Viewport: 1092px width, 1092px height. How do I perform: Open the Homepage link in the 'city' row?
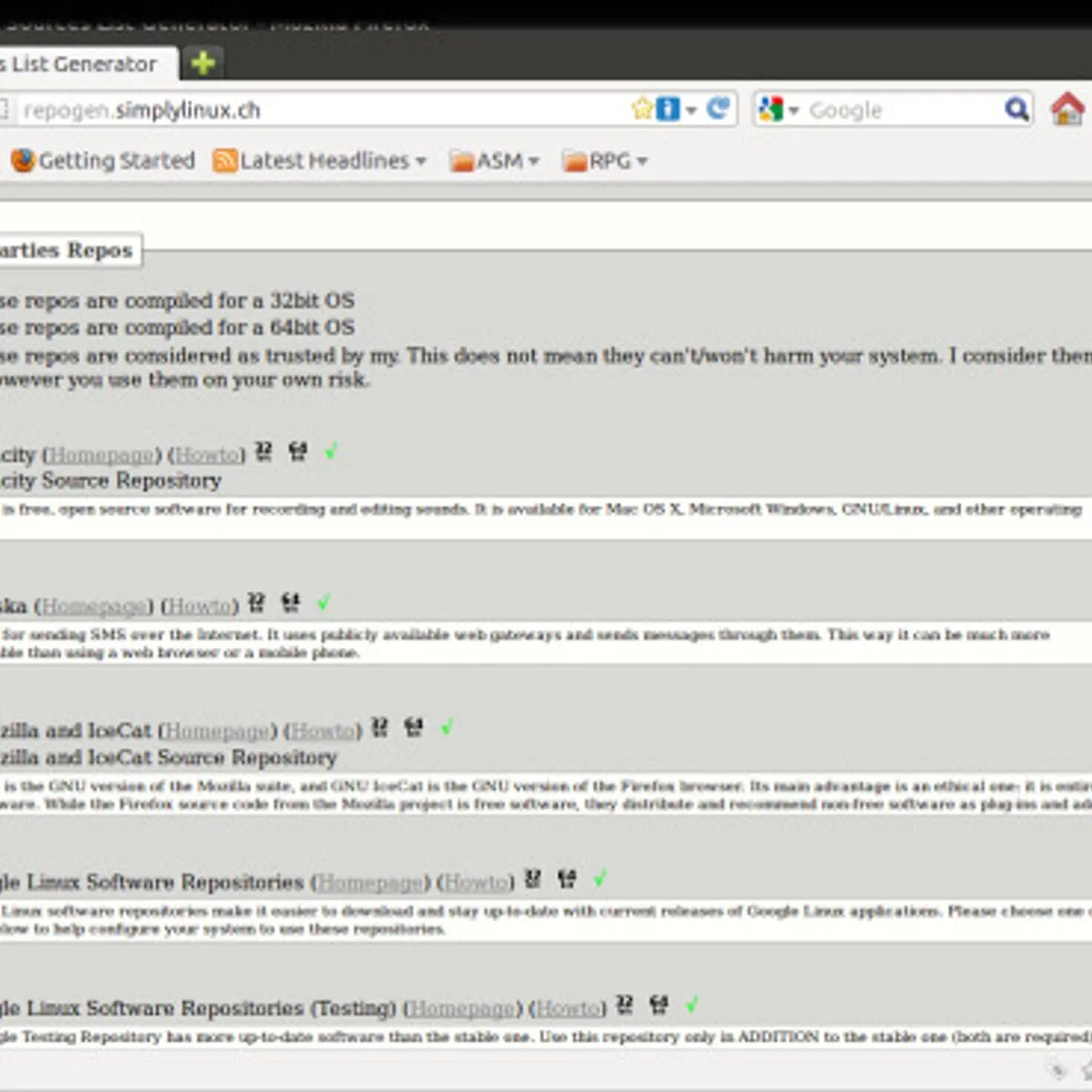(101, 454)
